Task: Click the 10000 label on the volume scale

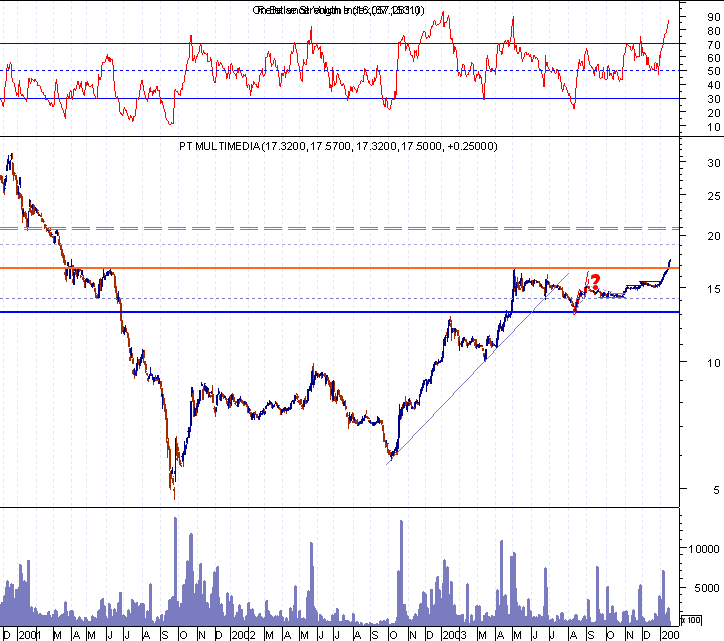Action: [704, 549]
